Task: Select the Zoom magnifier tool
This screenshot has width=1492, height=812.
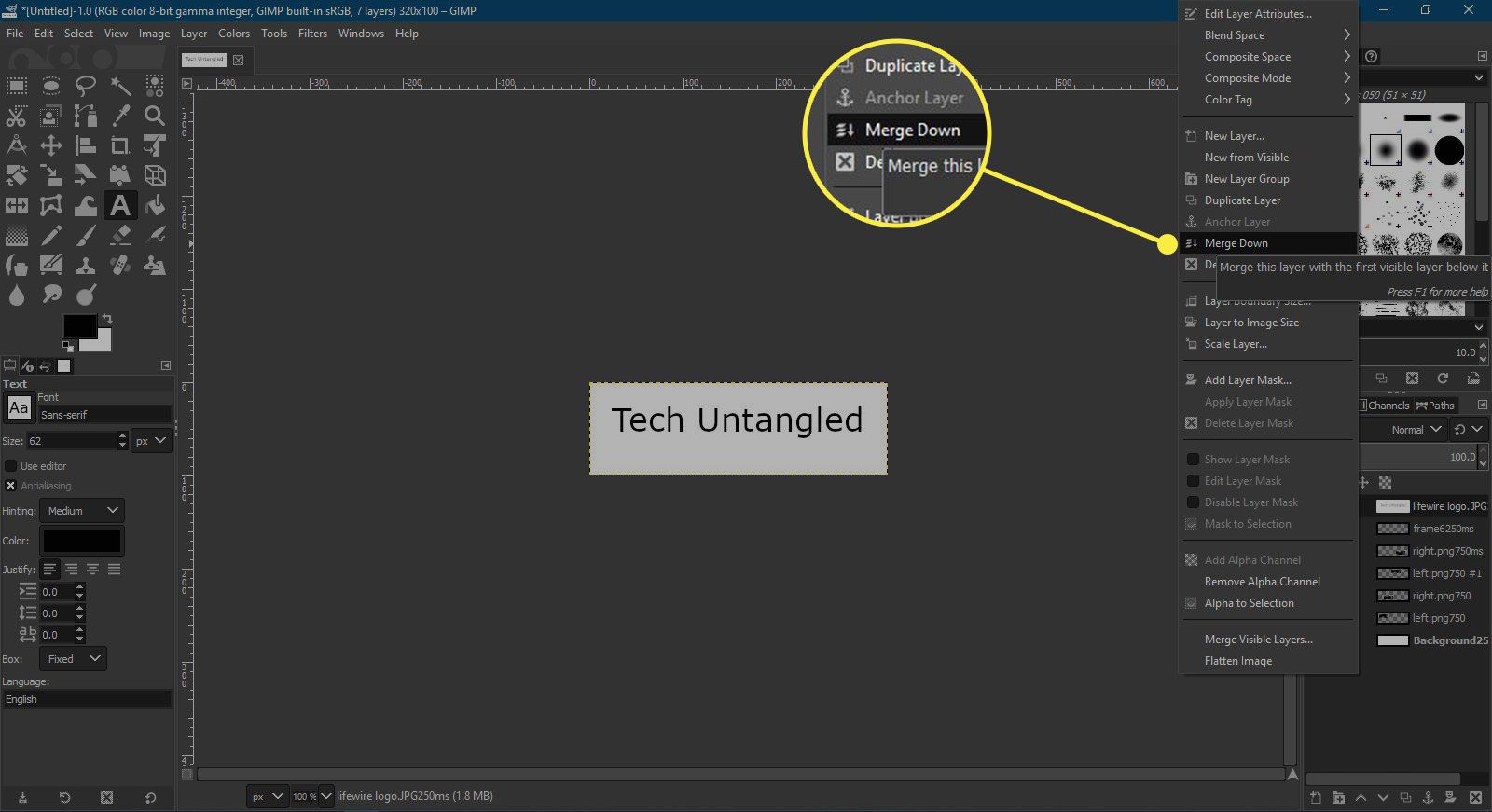Action: coord(155,116)
